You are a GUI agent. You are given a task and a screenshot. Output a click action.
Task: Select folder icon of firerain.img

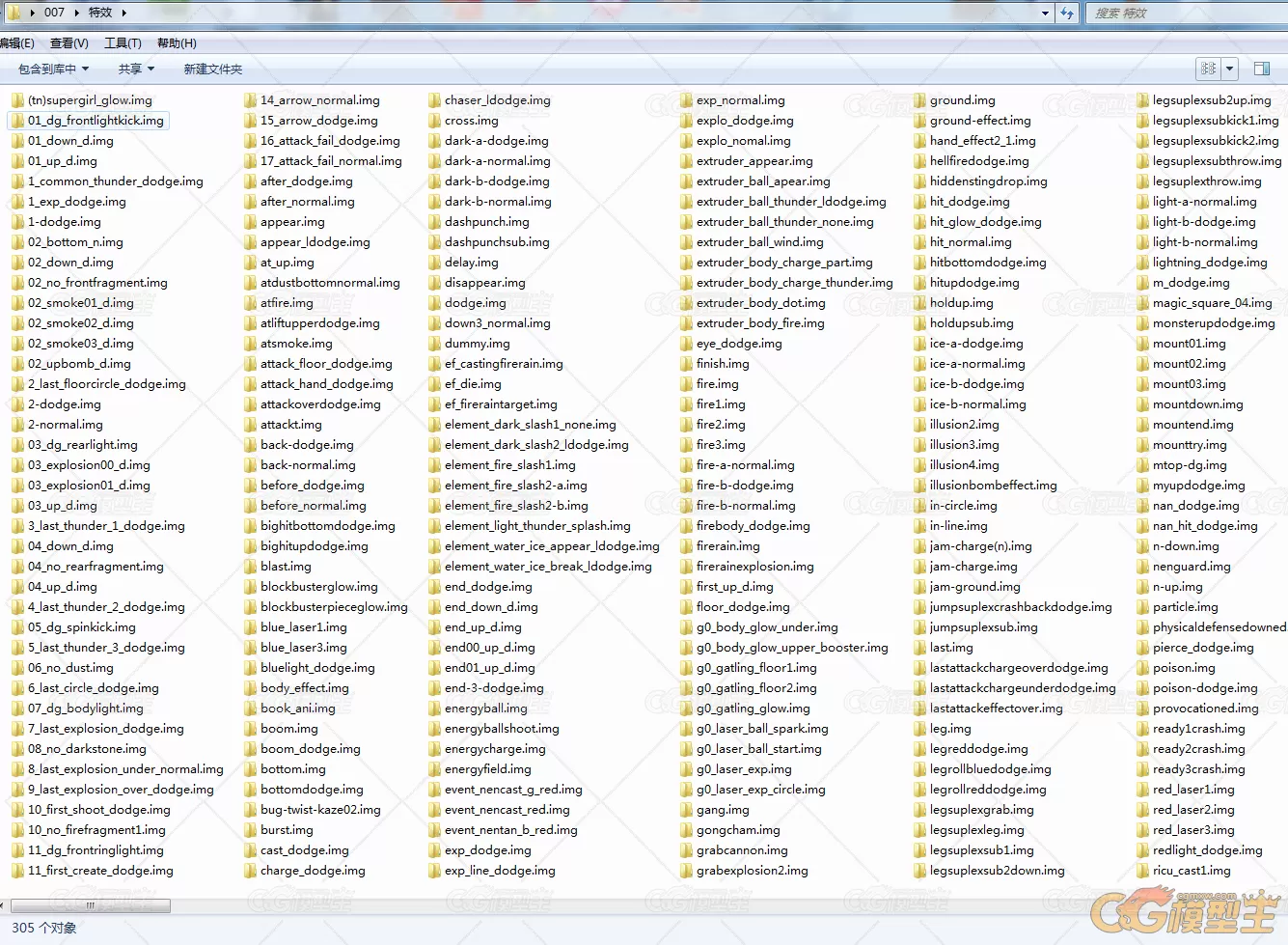686,546
